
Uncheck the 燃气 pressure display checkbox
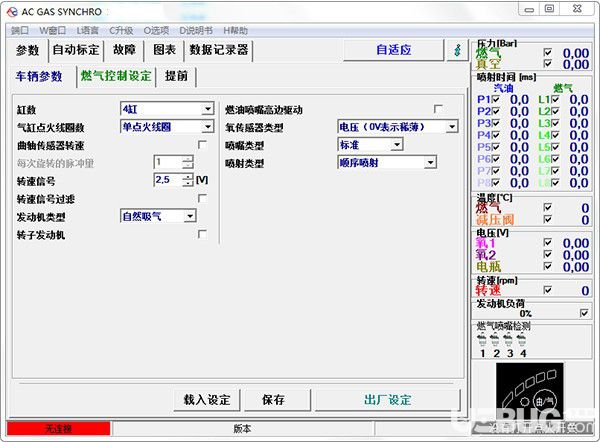[548, 52]
